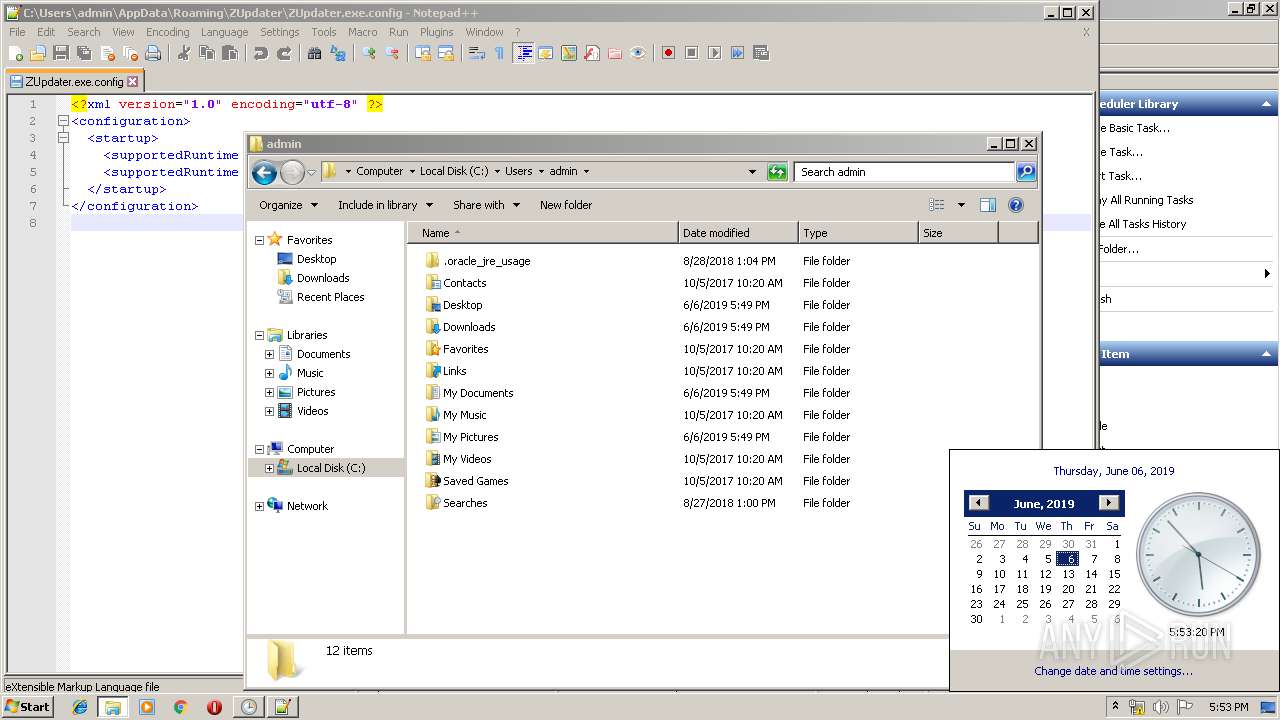Open Language menu in Notepad++
Image resolution: width=1280 pixels, height=720 pixels.
[x=224, y=32]
